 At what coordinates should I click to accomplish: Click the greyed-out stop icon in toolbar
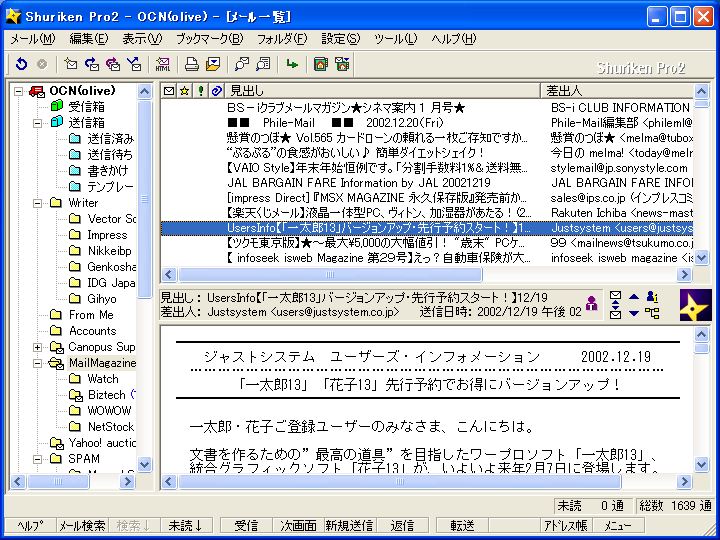point(42,64)
